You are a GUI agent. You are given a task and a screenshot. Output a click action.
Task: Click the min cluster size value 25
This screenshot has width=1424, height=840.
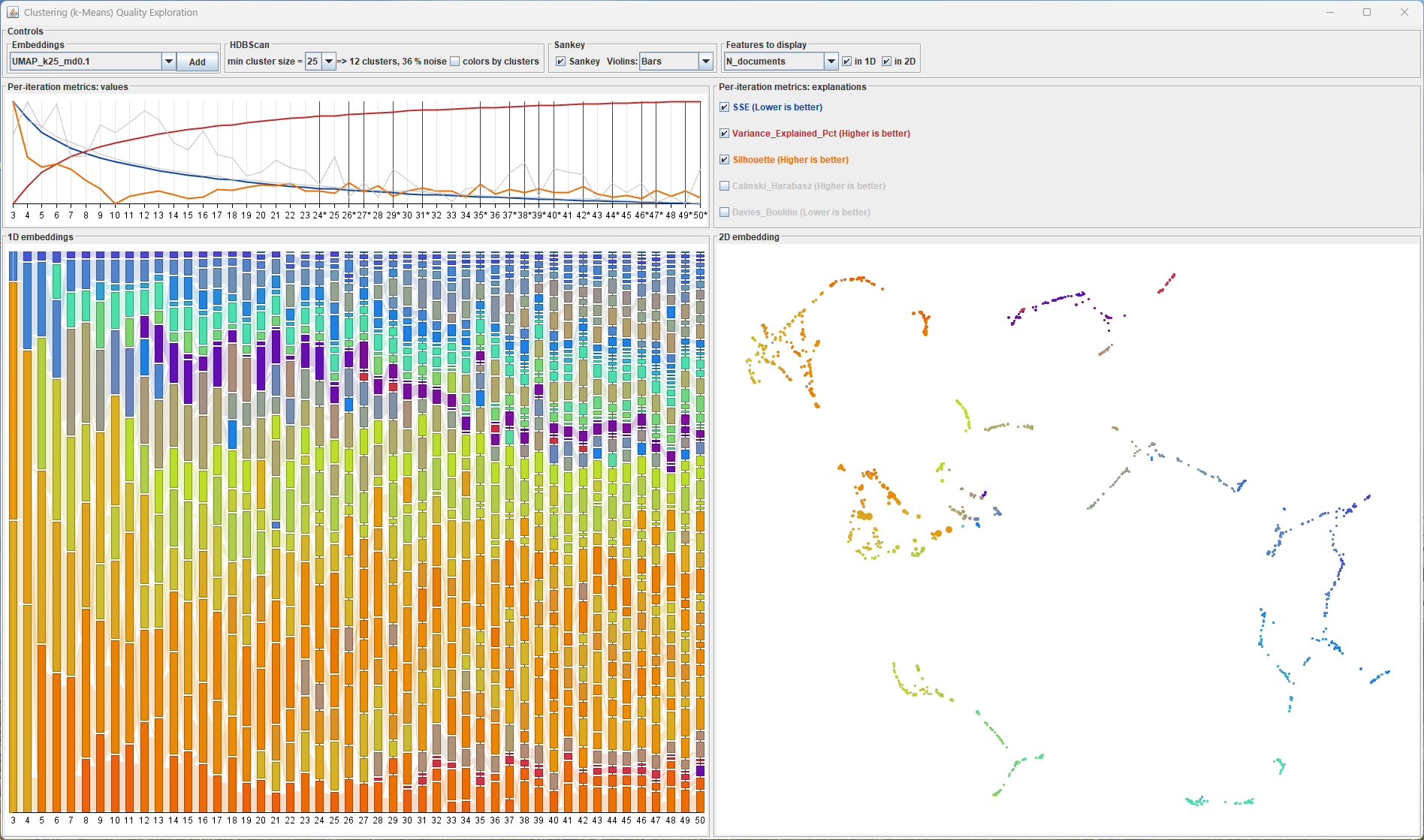313,62
